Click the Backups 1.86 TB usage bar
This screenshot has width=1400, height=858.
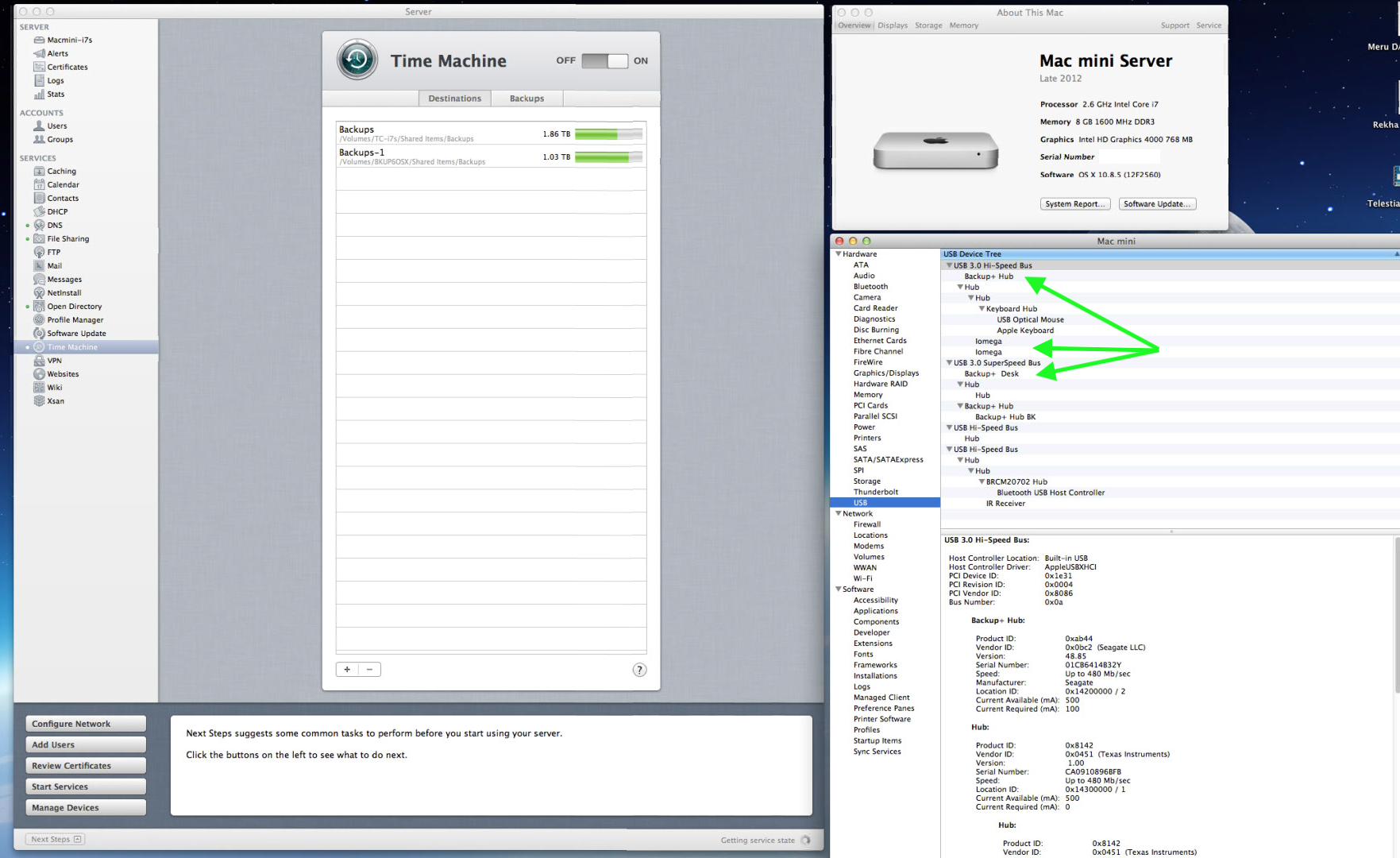(608, 134)
